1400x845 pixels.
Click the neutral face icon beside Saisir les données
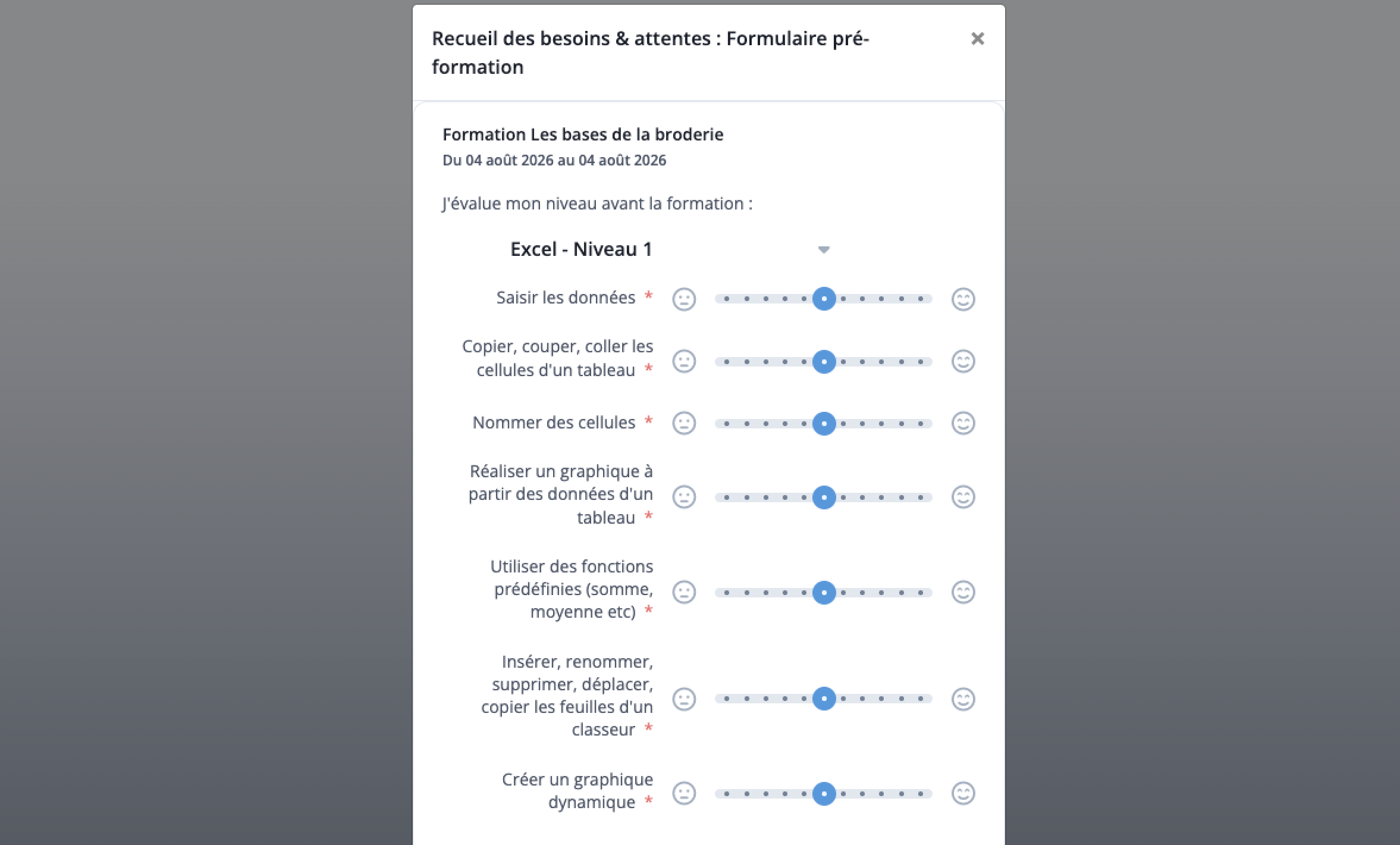coord(684,299)
